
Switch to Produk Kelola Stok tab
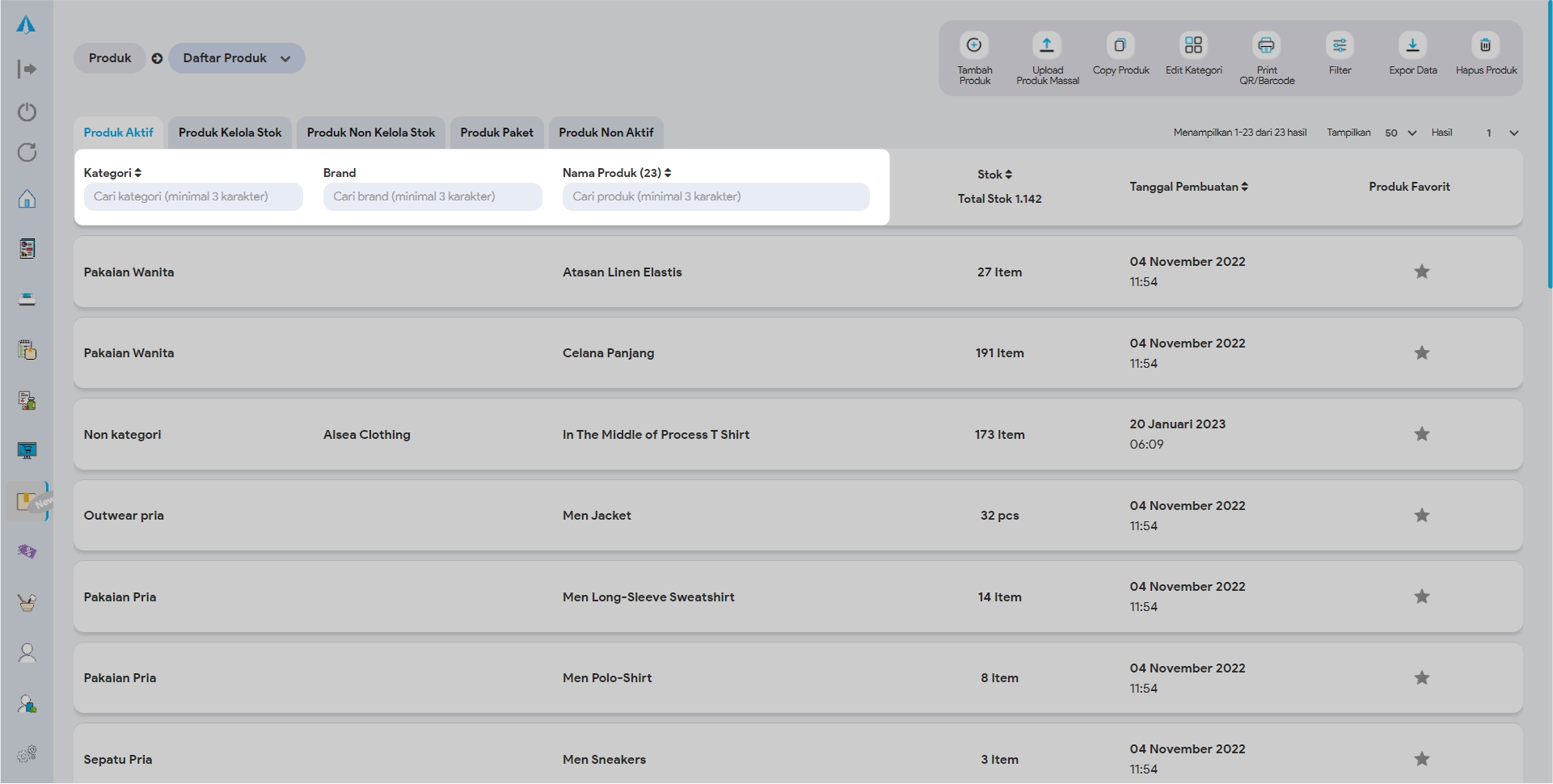[230, 133]
